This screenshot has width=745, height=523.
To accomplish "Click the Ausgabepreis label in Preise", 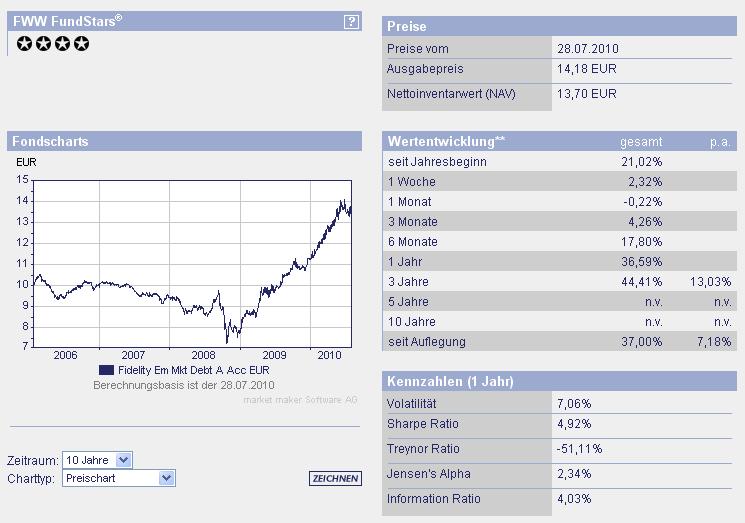I will 425,69.
